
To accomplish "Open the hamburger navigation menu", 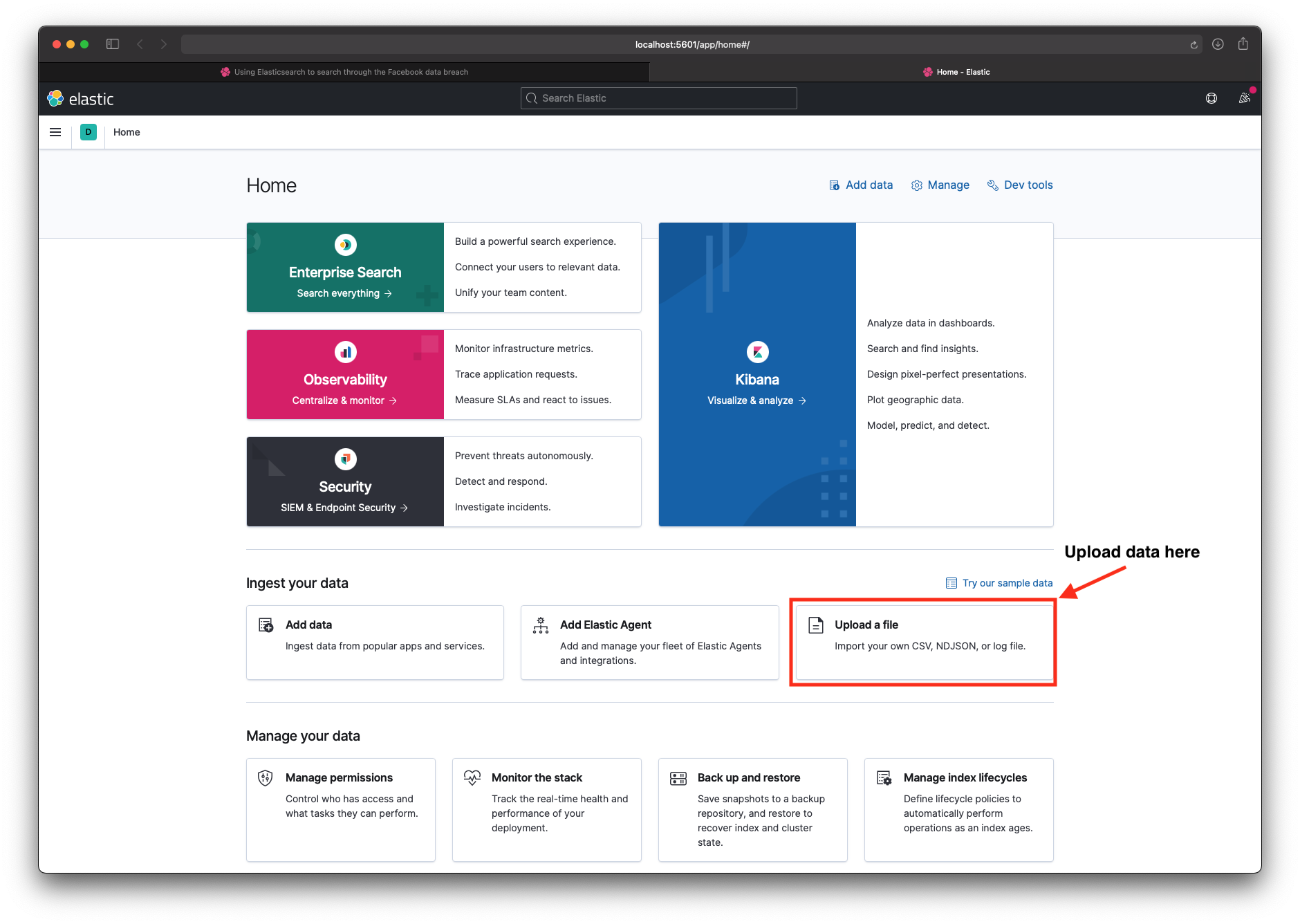I will click(x=55, y=132).
